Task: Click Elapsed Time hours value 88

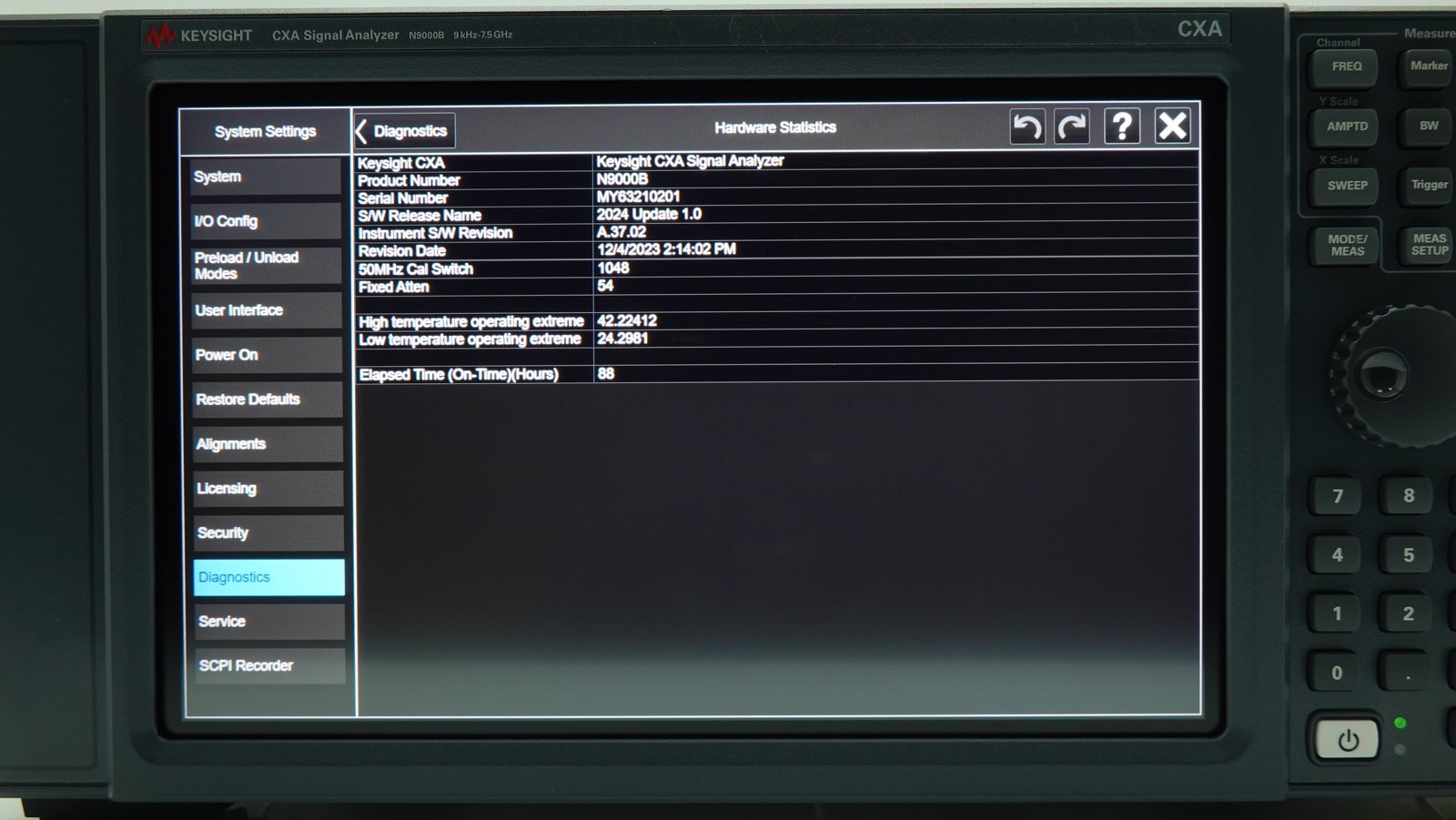Action: pos(606,374)
